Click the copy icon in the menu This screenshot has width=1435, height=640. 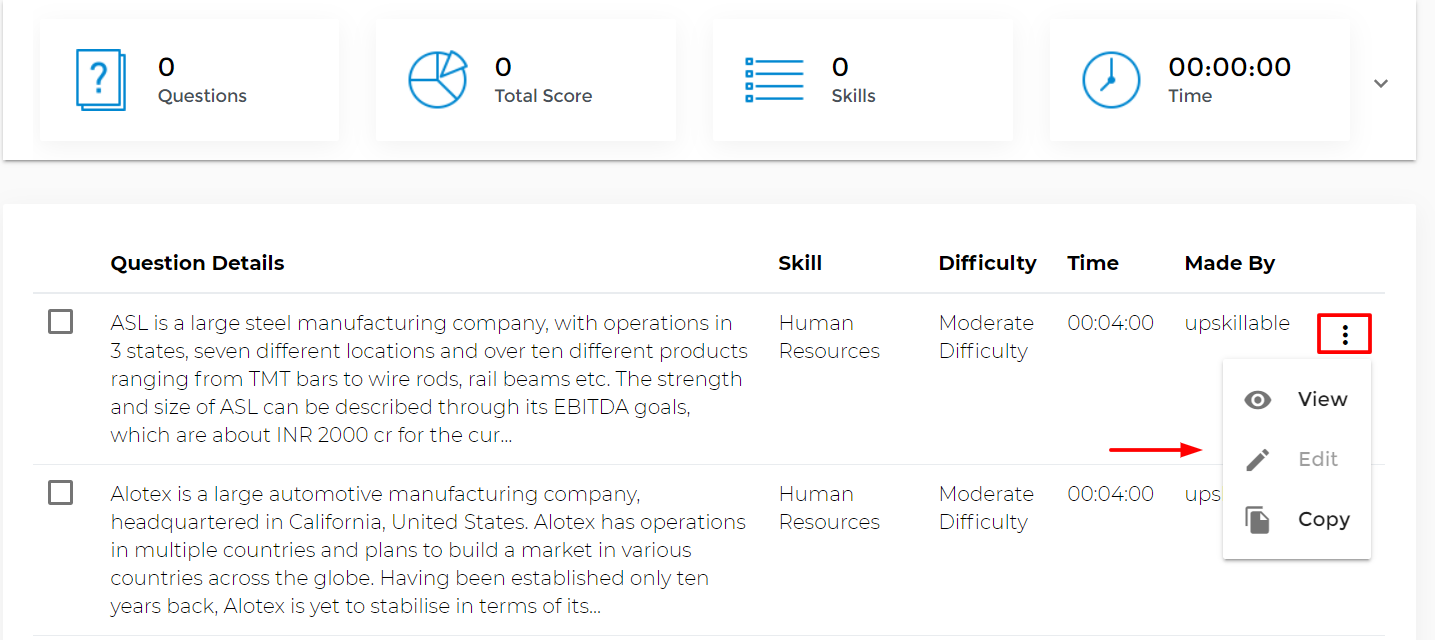pos(1258,520)
